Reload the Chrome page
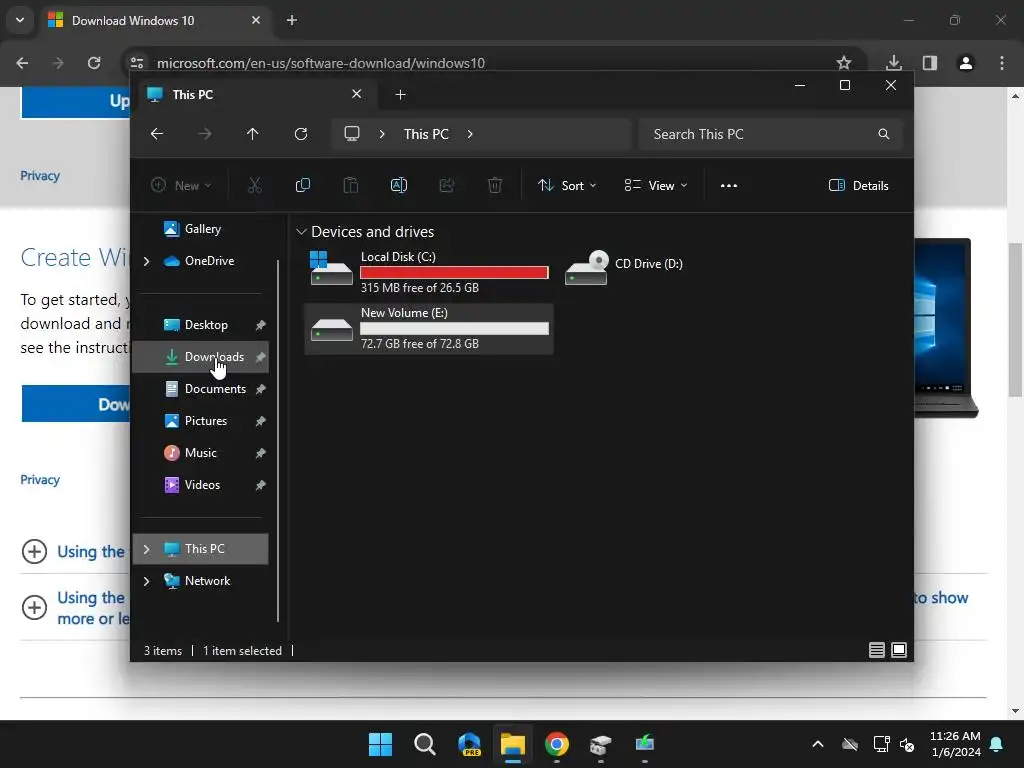Viewport: 1024px width, 768px height. click(x=94, y=63)
